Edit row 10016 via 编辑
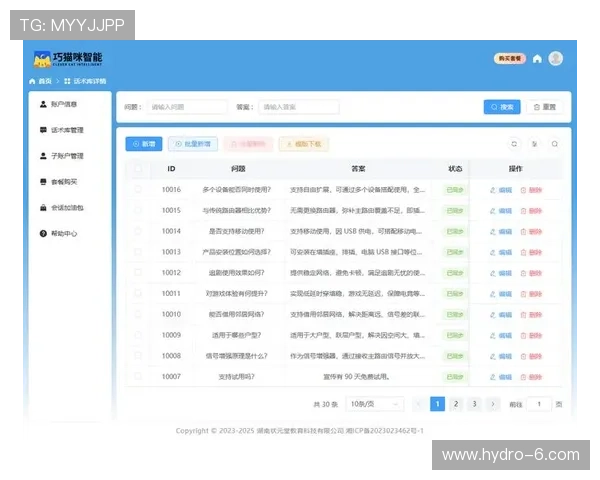 (x=501, y=190)
